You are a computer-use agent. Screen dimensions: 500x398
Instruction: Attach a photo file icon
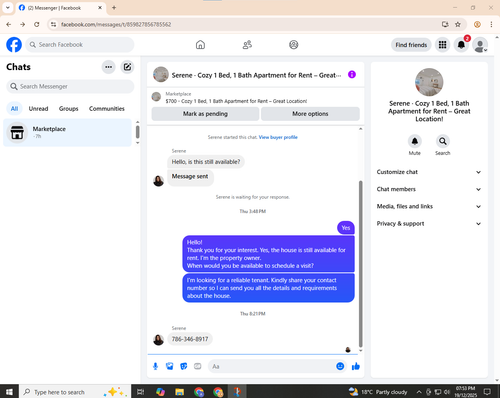point(170,366)
